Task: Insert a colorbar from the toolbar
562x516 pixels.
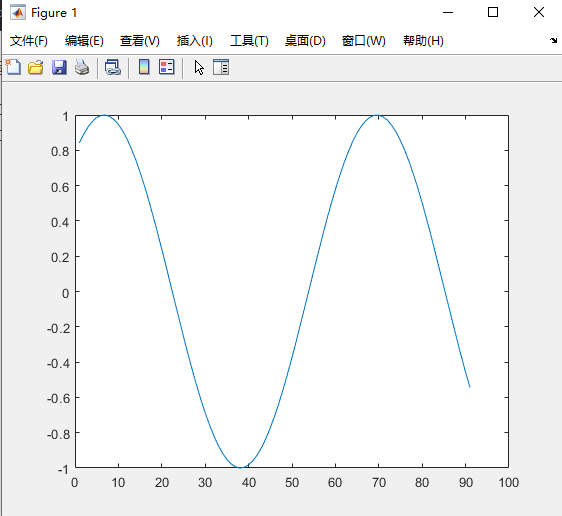Action: coord(144,67)
